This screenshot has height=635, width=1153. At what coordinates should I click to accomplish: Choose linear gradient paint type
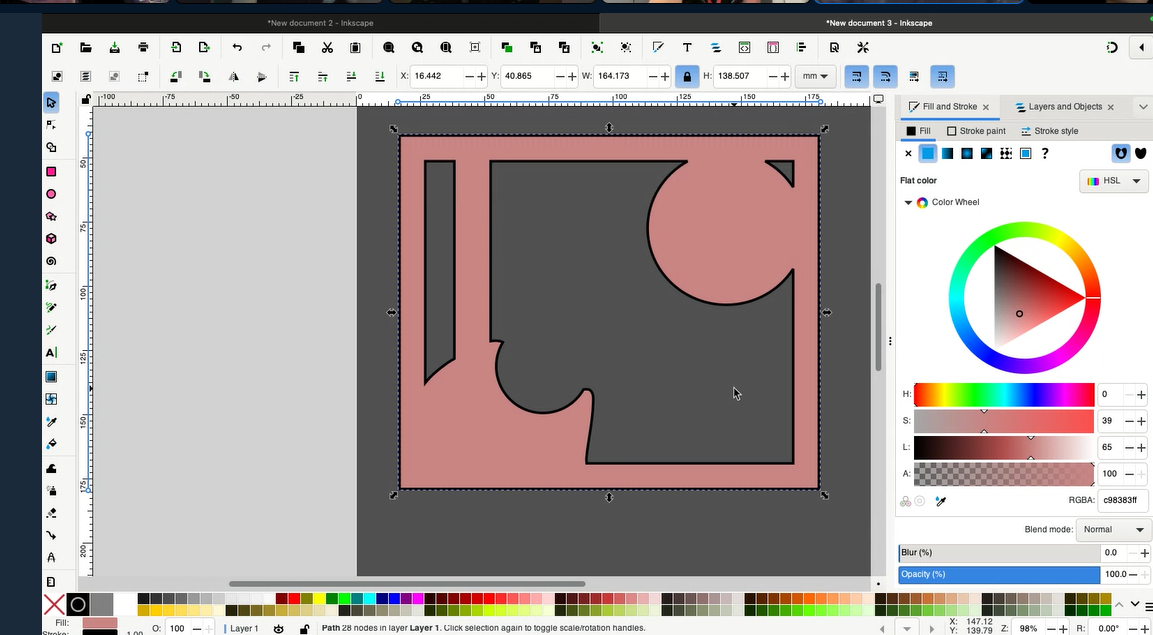(x=947, y=154)
